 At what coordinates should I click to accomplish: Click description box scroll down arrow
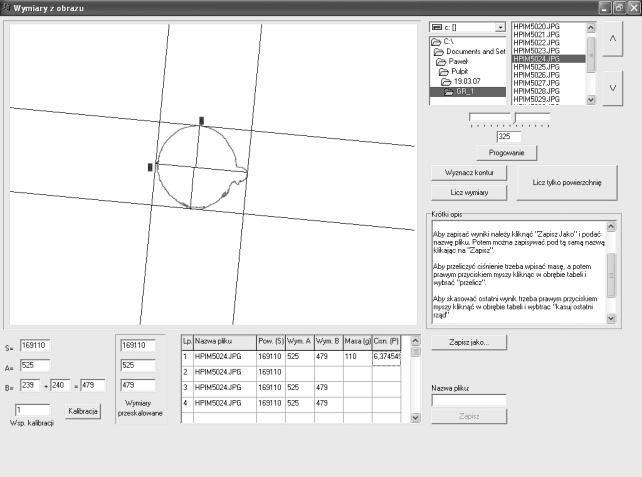611,318
